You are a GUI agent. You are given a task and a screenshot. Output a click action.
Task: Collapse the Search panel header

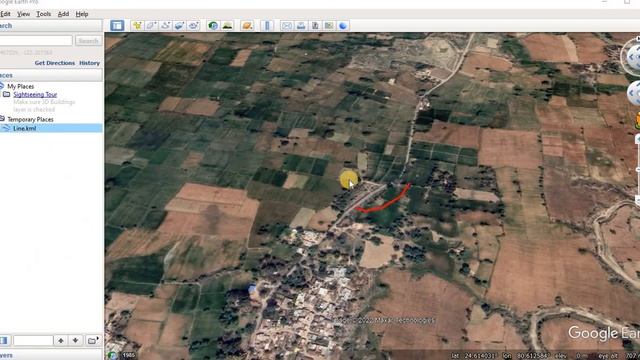51,26
